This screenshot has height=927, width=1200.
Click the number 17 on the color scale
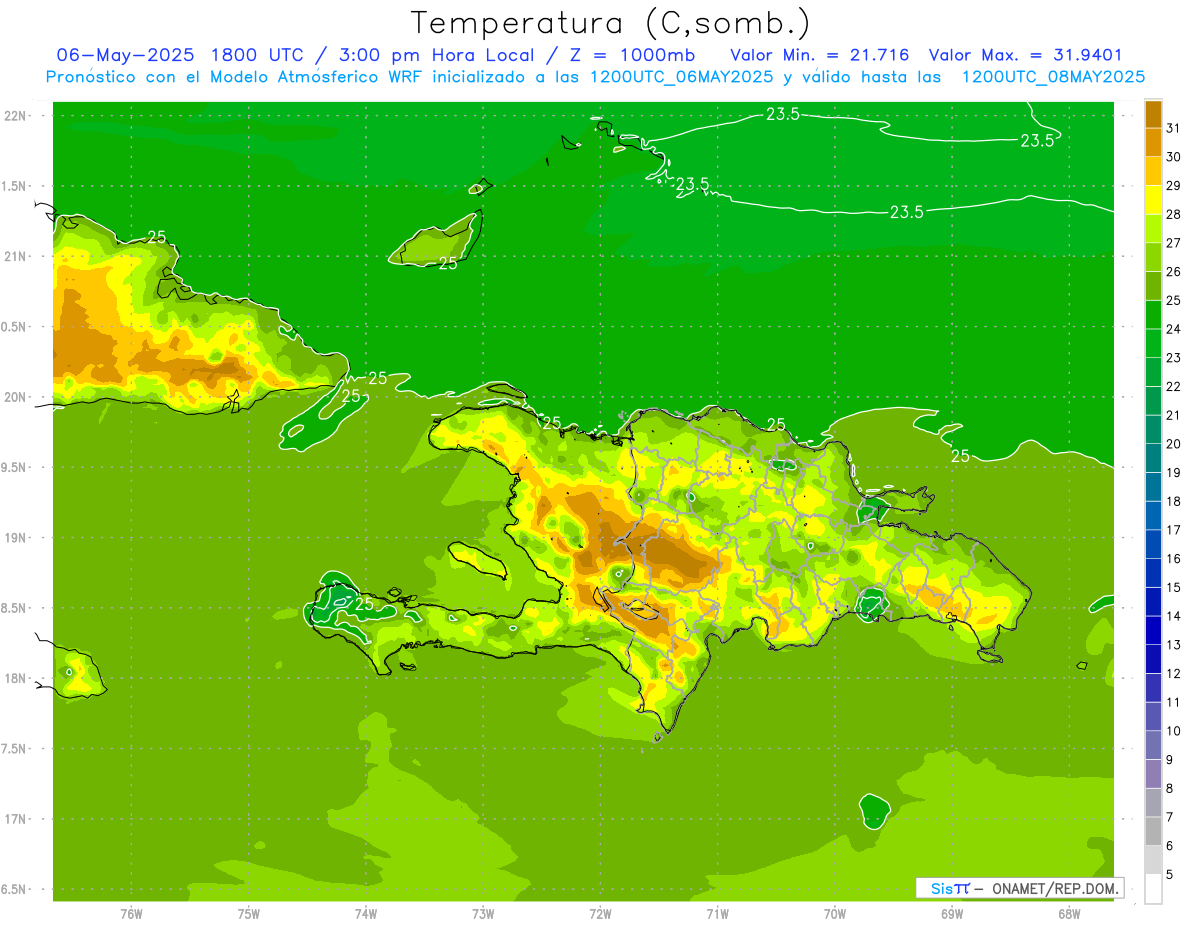click(x=1173, y=530)
